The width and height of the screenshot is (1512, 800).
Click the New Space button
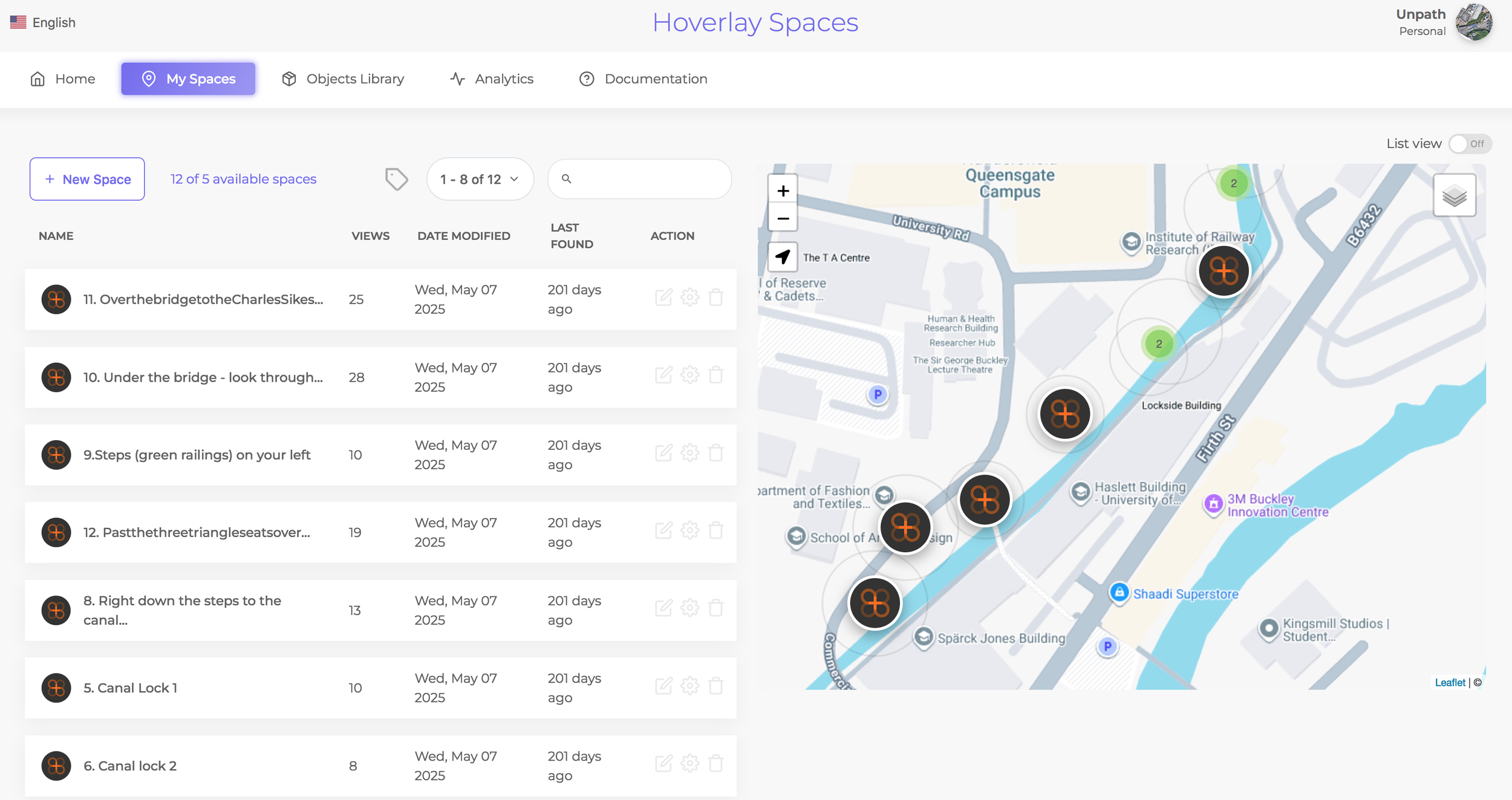point(87,180)
